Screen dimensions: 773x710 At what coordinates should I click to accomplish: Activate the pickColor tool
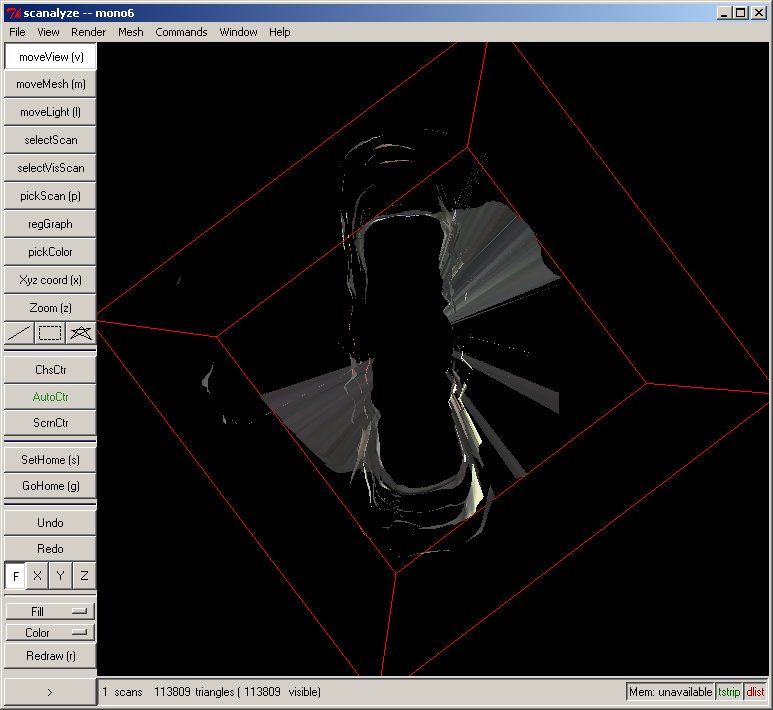click(x=50, y=252)
